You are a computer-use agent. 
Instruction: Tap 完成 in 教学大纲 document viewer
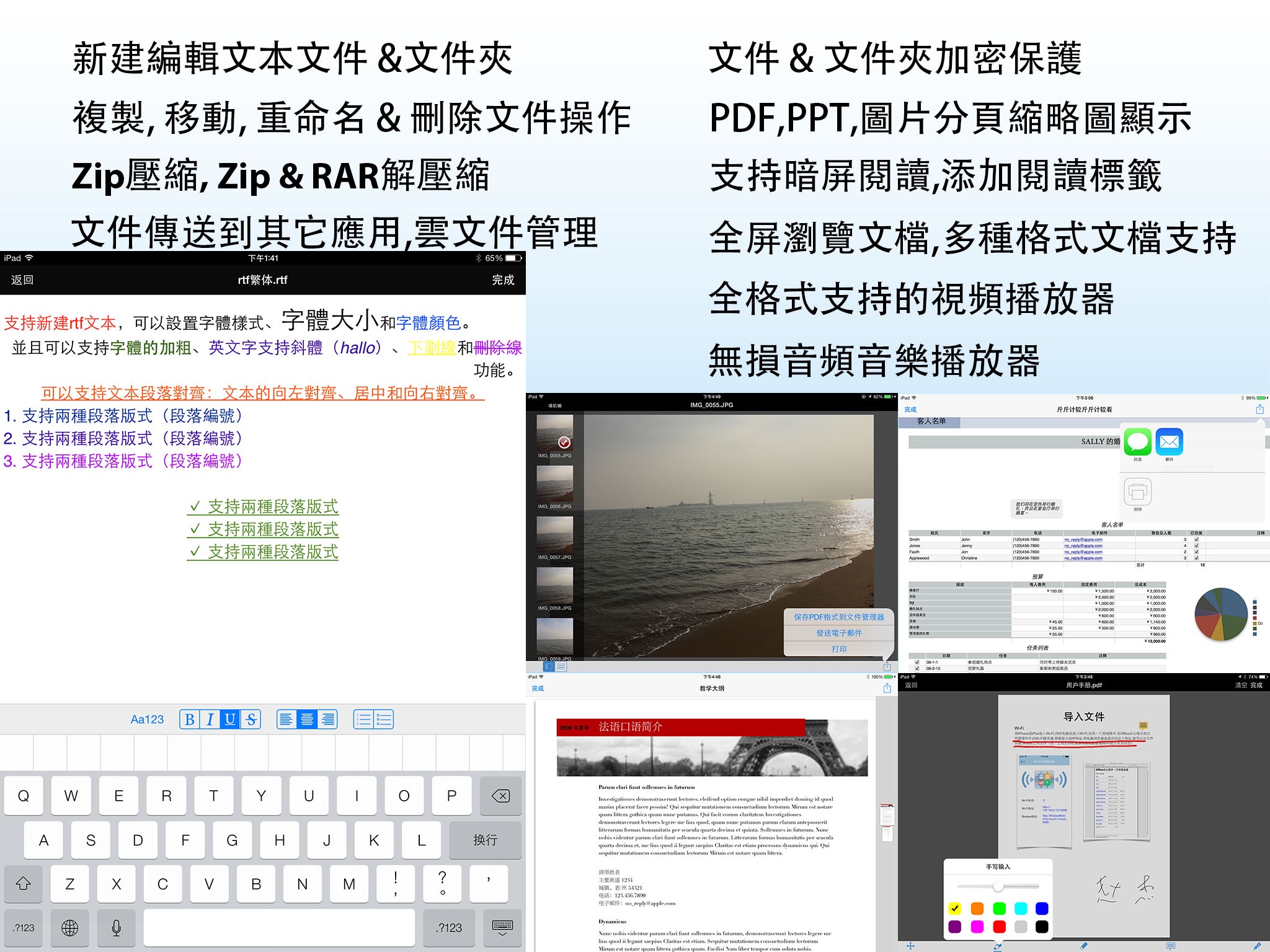[538, 689]
